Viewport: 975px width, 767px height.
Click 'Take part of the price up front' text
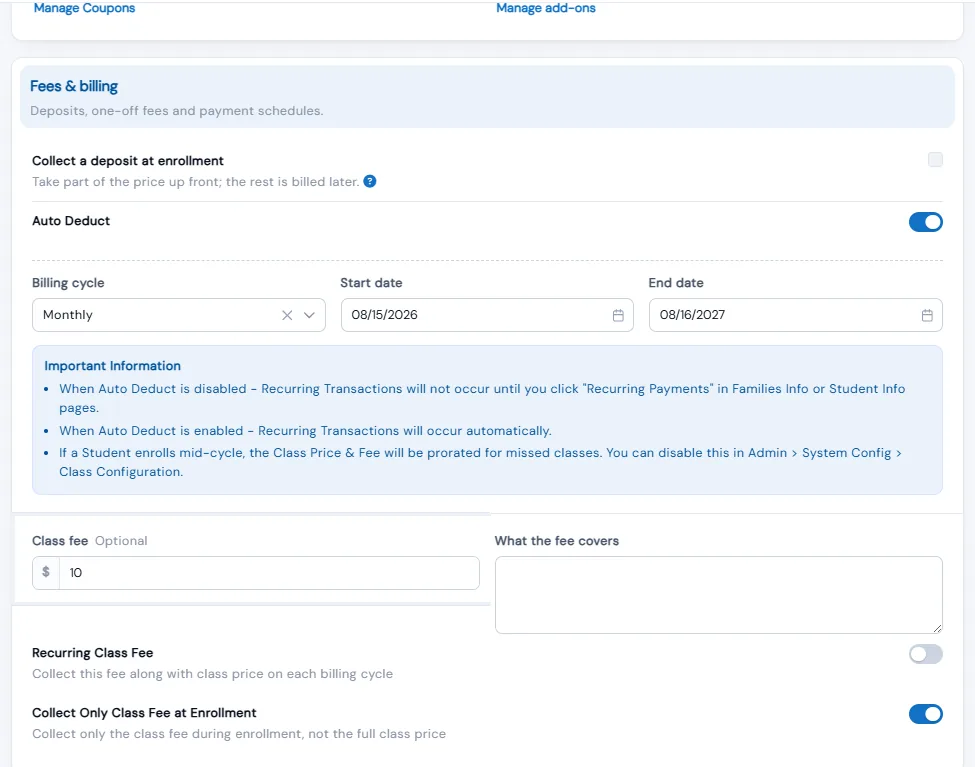coord(196,182)
